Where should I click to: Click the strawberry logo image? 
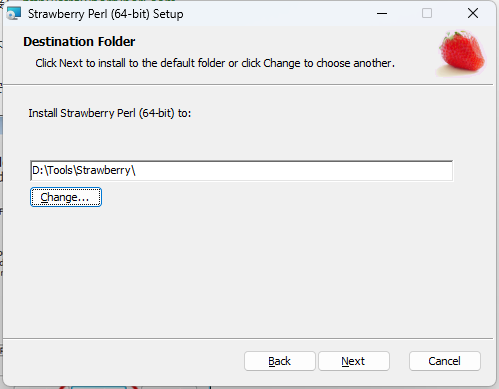462,53
